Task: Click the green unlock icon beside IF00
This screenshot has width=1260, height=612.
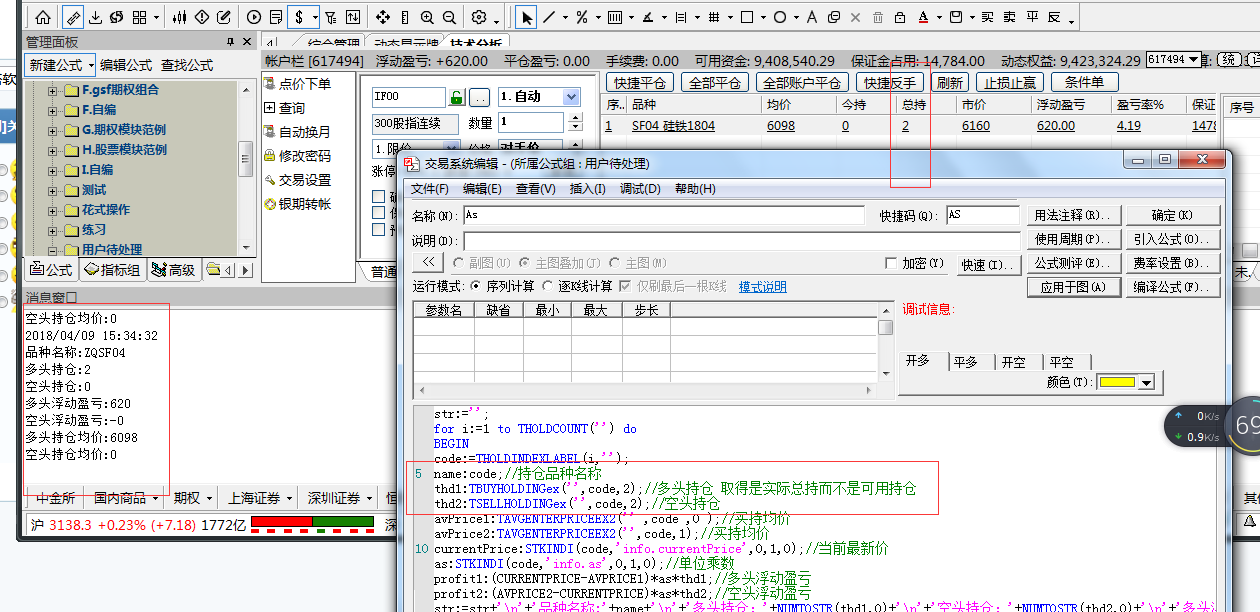Action: [457, 97]
